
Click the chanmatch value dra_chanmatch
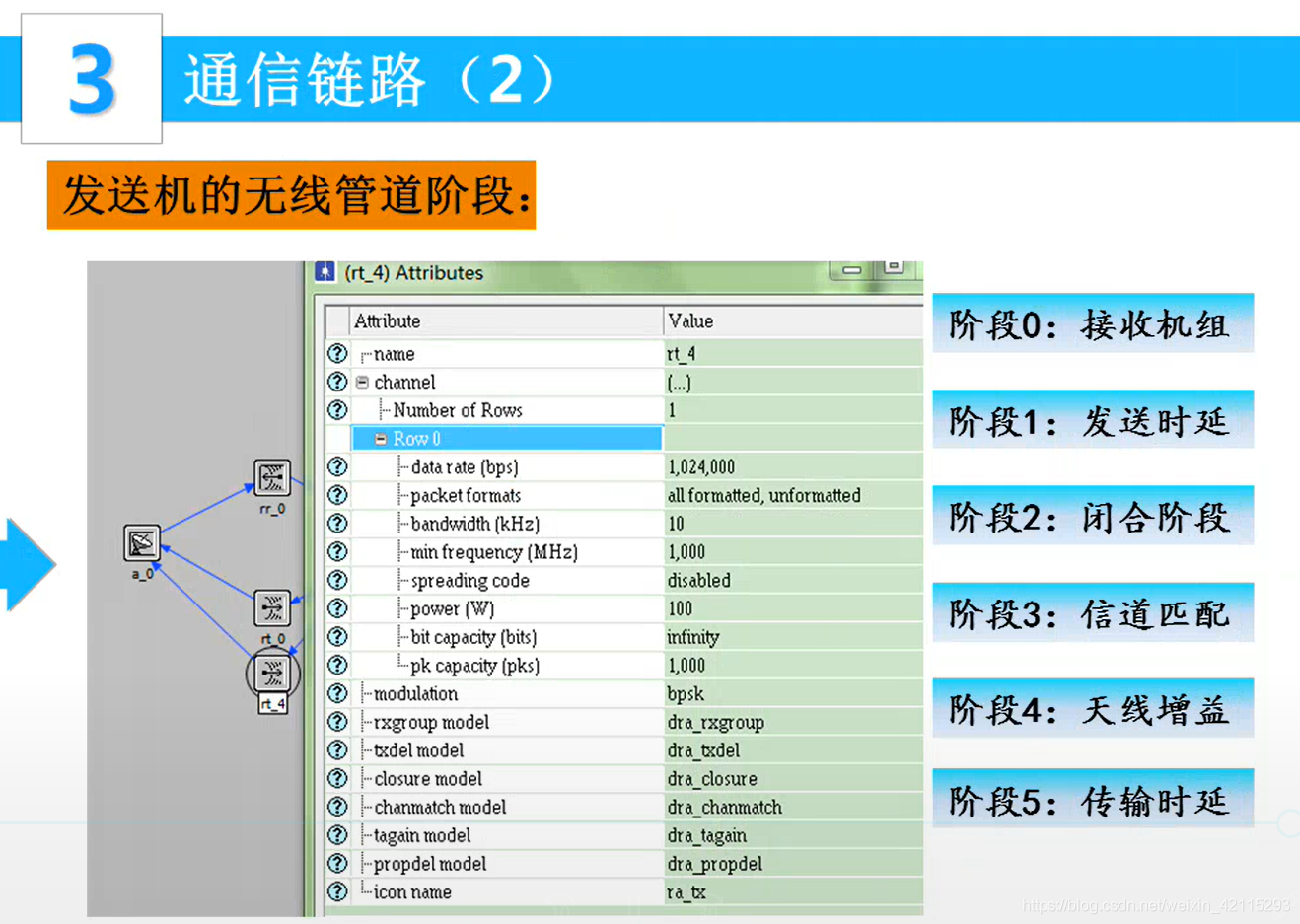click(x=725, y=808)
